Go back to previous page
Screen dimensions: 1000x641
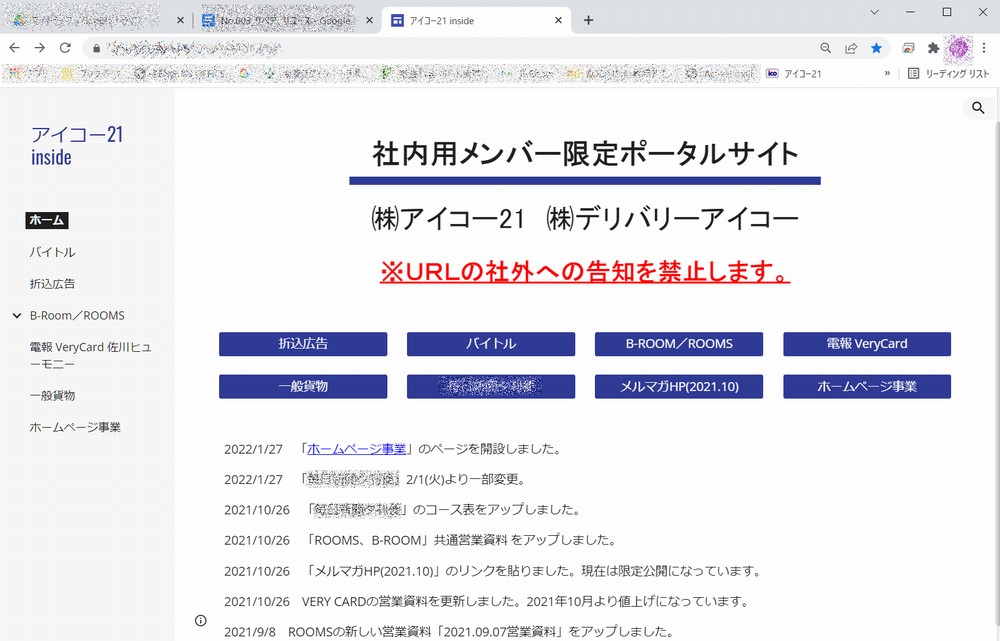click(15, 47)
